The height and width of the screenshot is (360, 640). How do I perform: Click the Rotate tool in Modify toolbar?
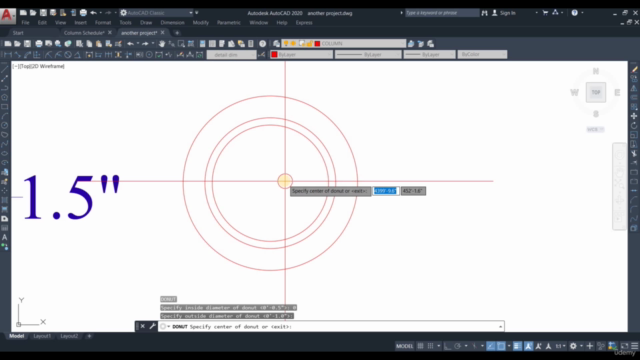pyautogui.click(x=634, y=125)
